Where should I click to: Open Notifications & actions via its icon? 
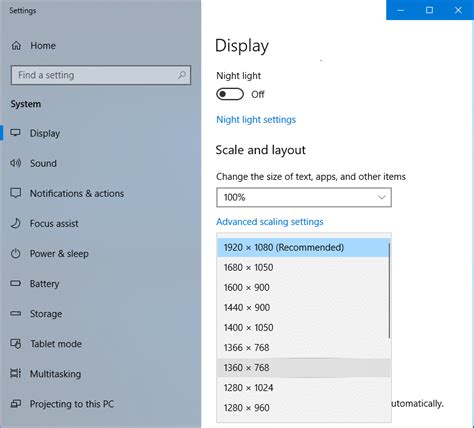tap(15, 193)
